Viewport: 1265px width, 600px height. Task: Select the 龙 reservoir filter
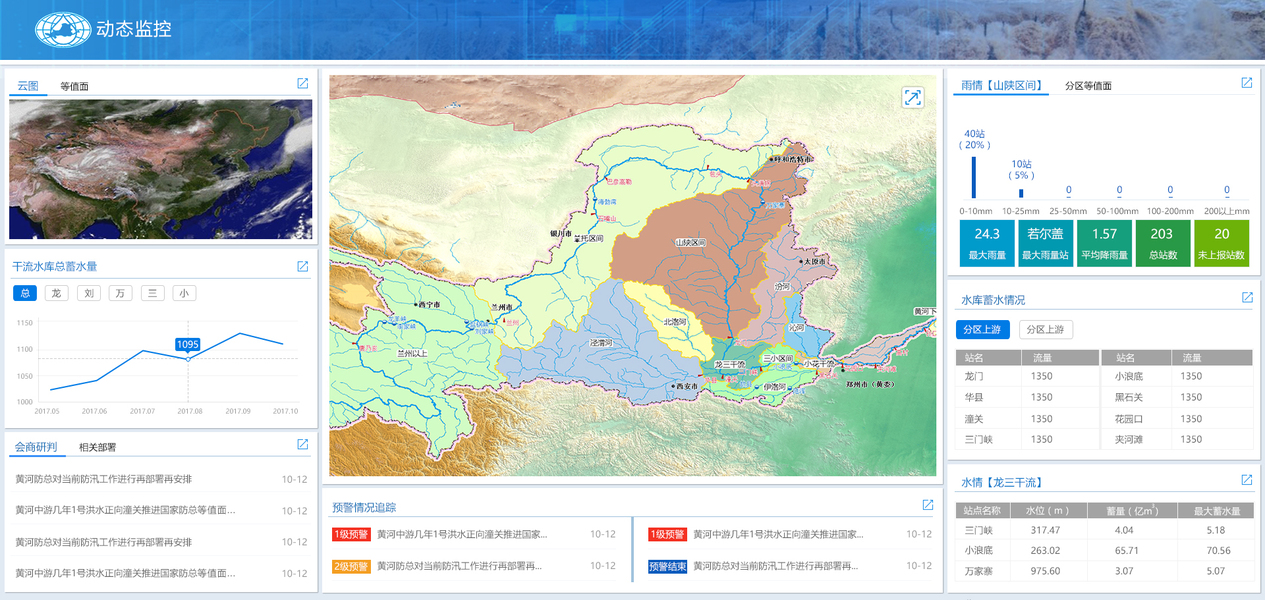click(57, 293)
